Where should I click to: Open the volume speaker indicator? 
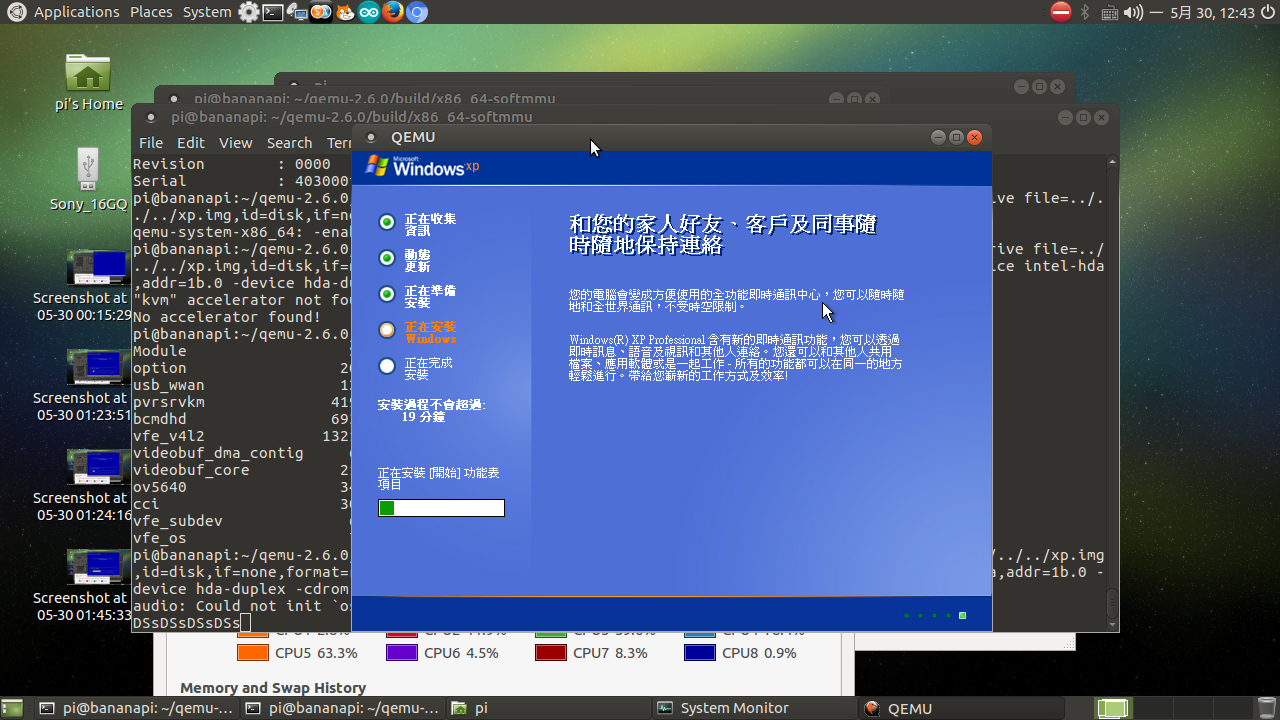point(1133,12)
